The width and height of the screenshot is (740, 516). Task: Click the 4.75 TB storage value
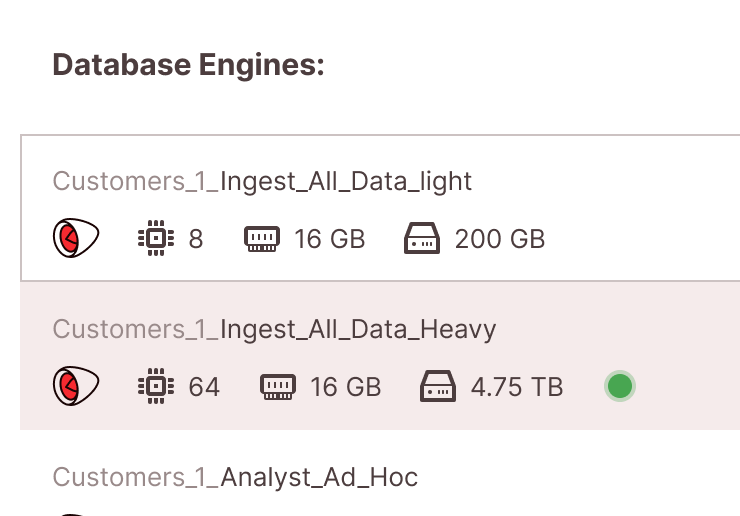click(x=516, y=386)
